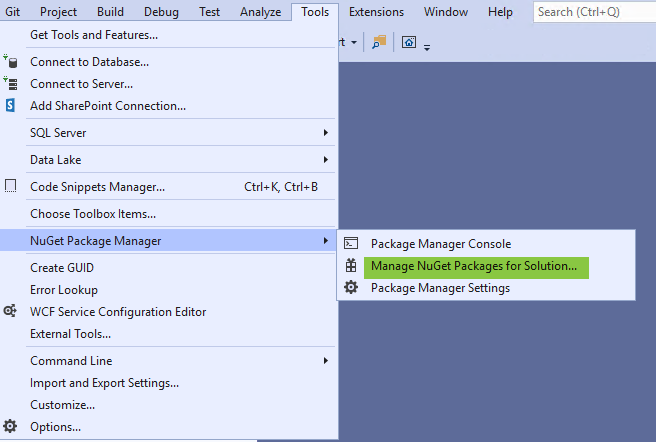Click the Manage NuGet Packages gift icon
656x442 pixels.
(x=351, y=265)
